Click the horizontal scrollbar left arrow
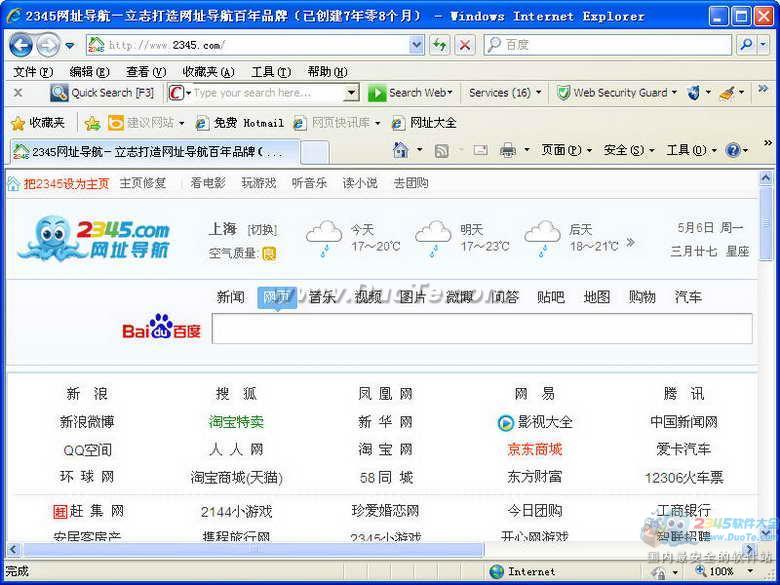 coord(13,549)
